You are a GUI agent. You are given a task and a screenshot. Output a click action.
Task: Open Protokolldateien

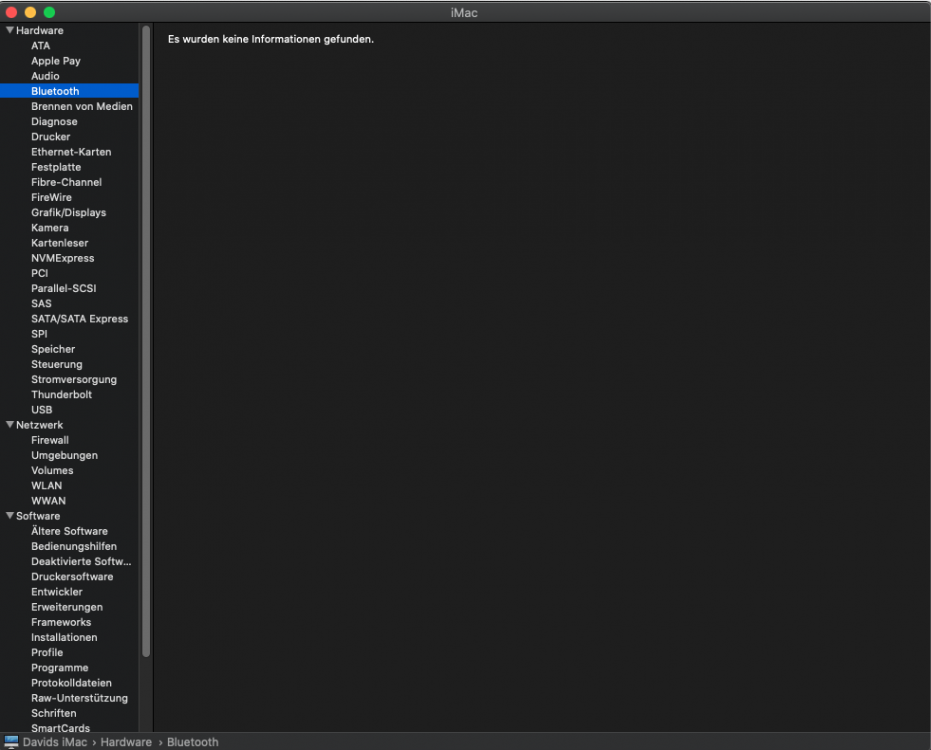[x=71, y=683]
